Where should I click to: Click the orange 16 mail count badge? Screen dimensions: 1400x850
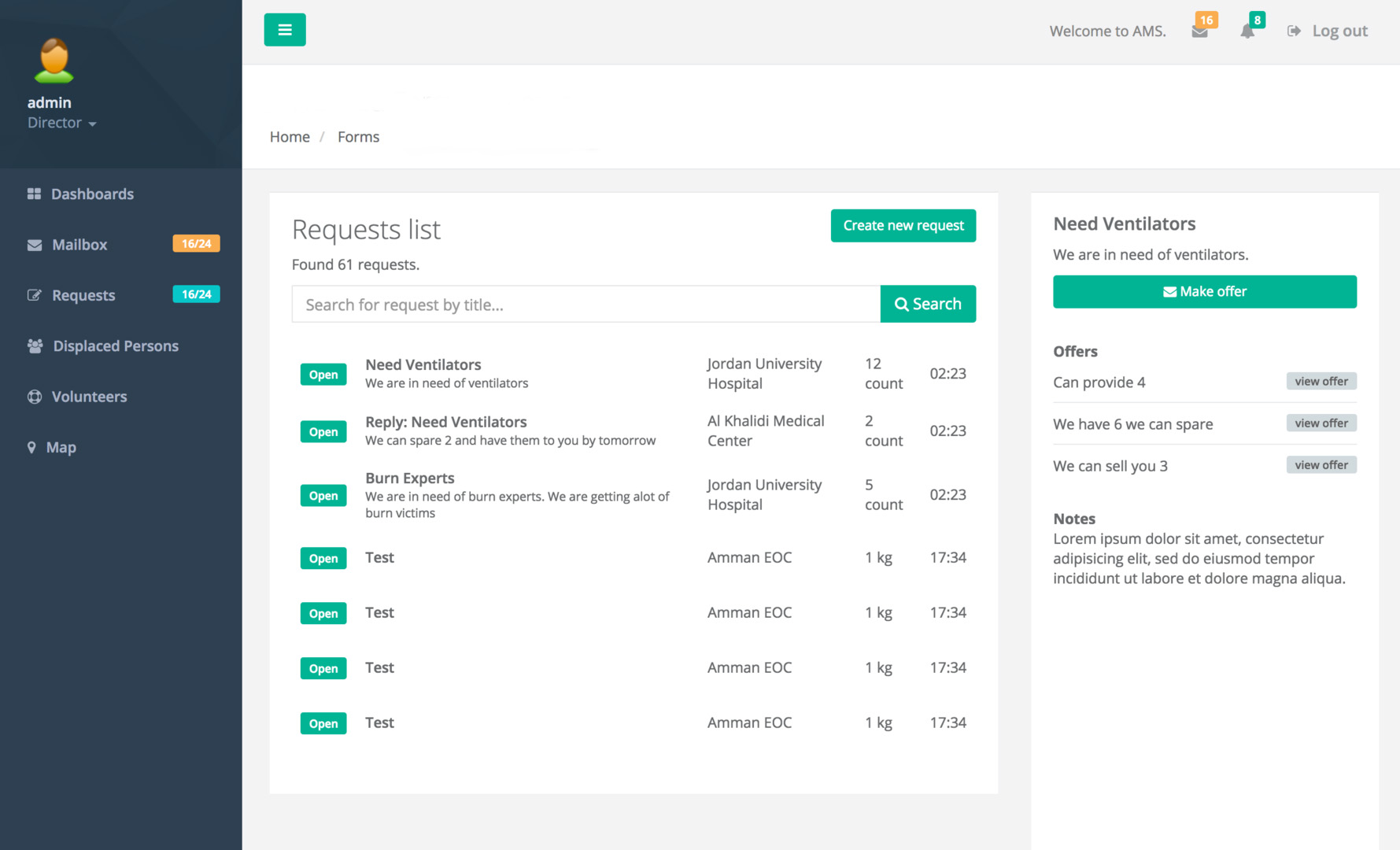coord(1206,20)
